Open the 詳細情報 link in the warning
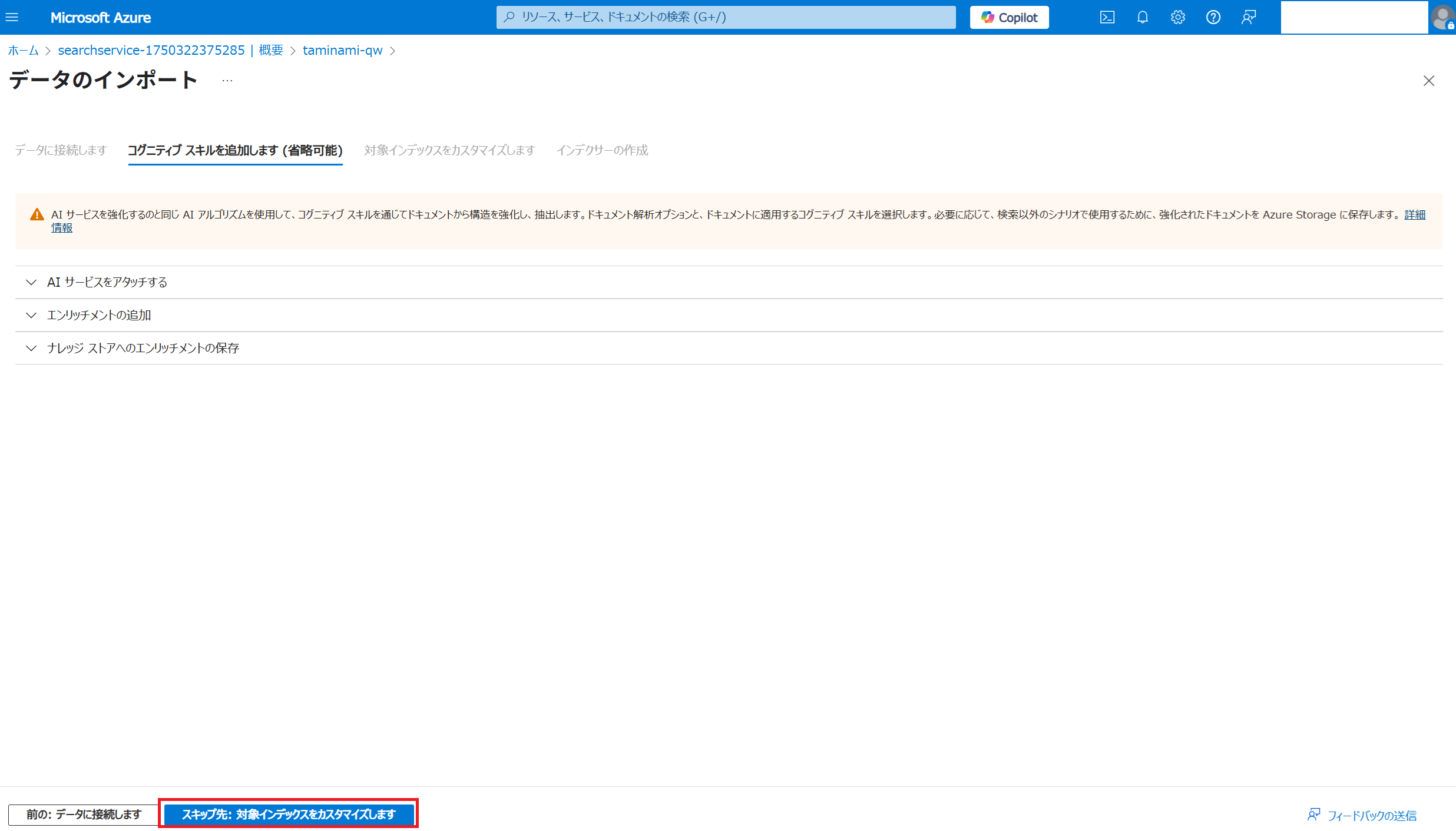The height and width of the screenshot is (831, 1456). coord(1414,215)
